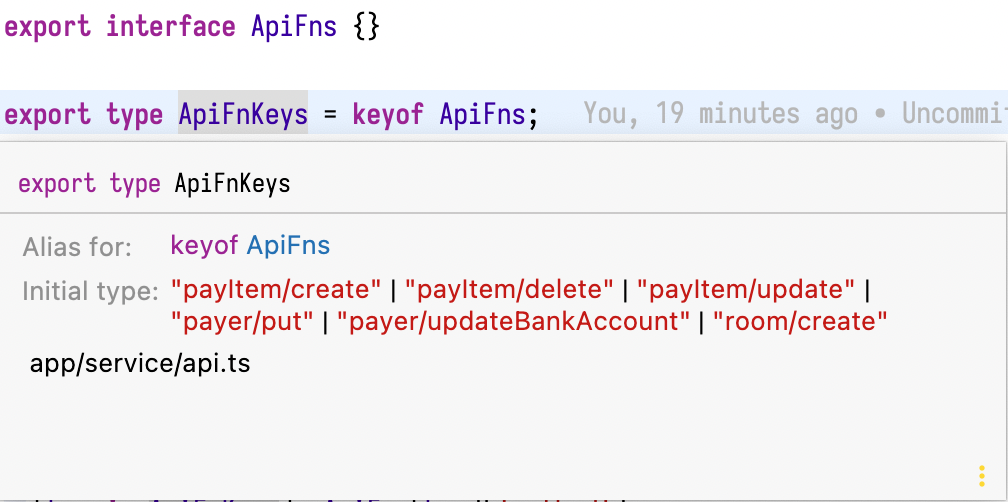Screen dimensions: 1008x502
Task: Select the "room/create" string literal
Action: [x=799, y=322]
